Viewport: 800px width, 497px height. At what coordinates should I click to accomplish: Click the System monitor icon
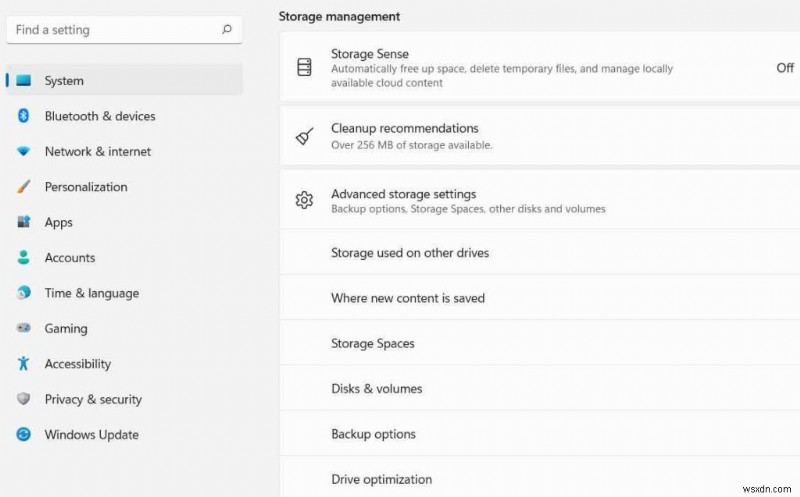pyautogui.click(x=24, y=81)
